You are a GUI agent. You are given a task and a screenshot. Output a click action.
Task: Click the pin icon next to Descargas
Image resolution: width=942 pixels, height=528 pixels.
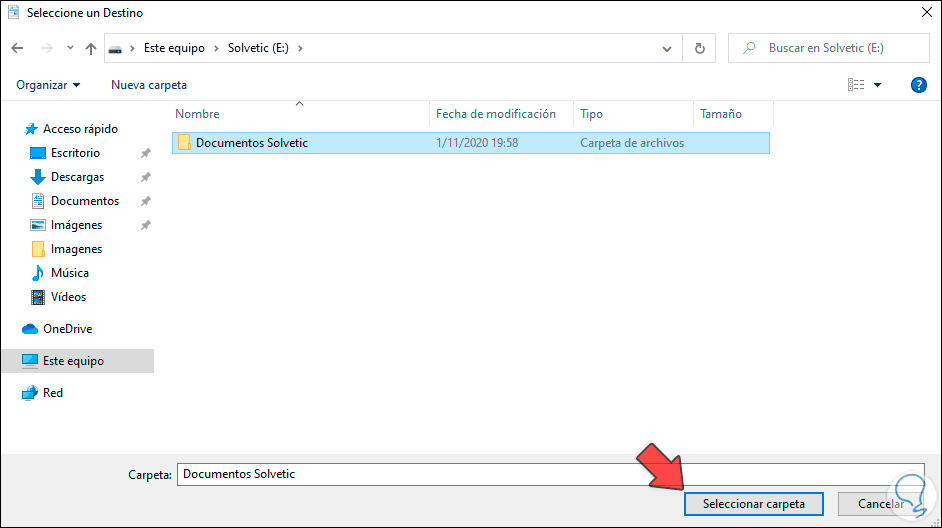(145, 177)
